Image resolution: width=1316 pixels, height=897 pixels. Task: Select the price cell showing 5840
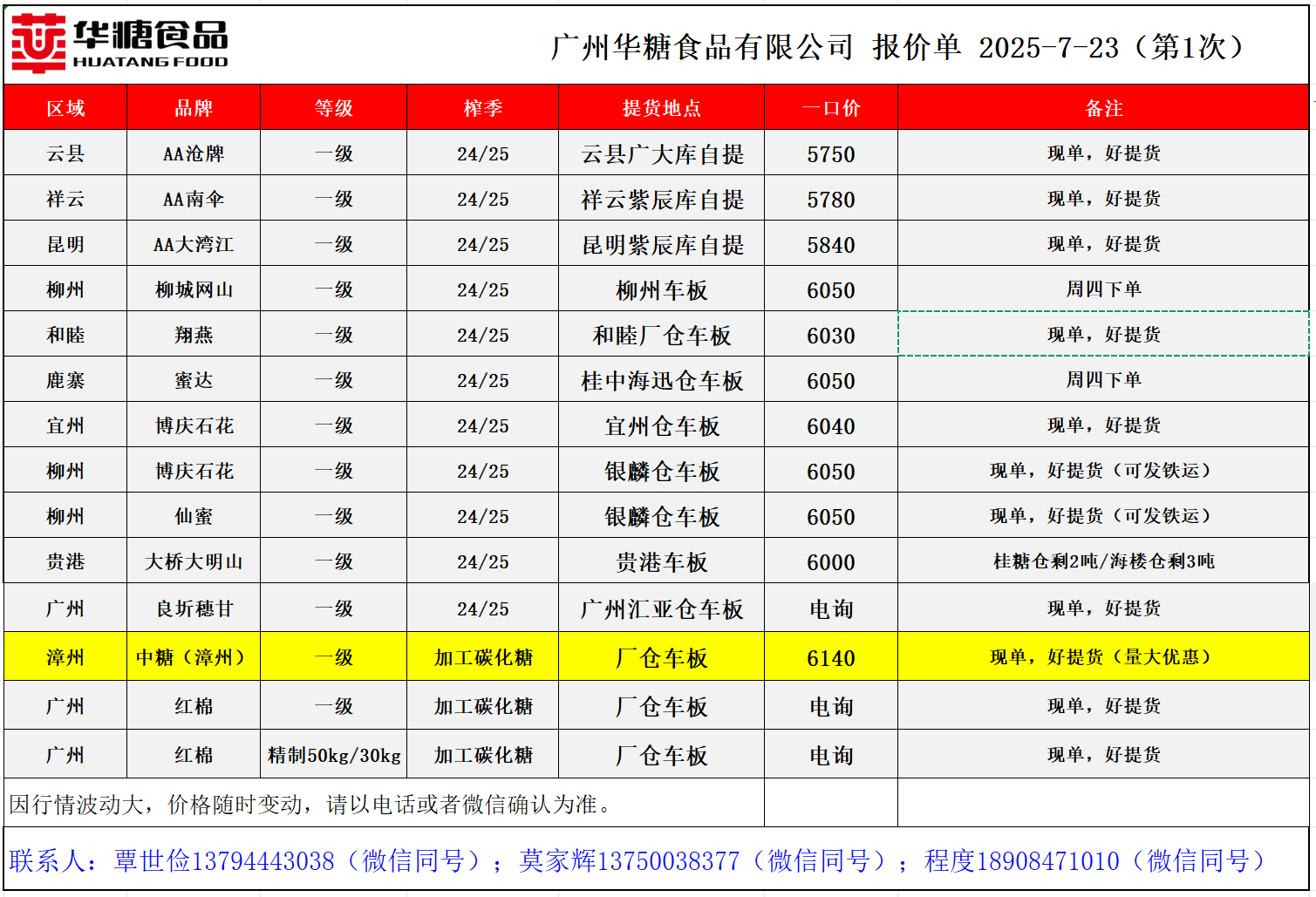[830, 245]
